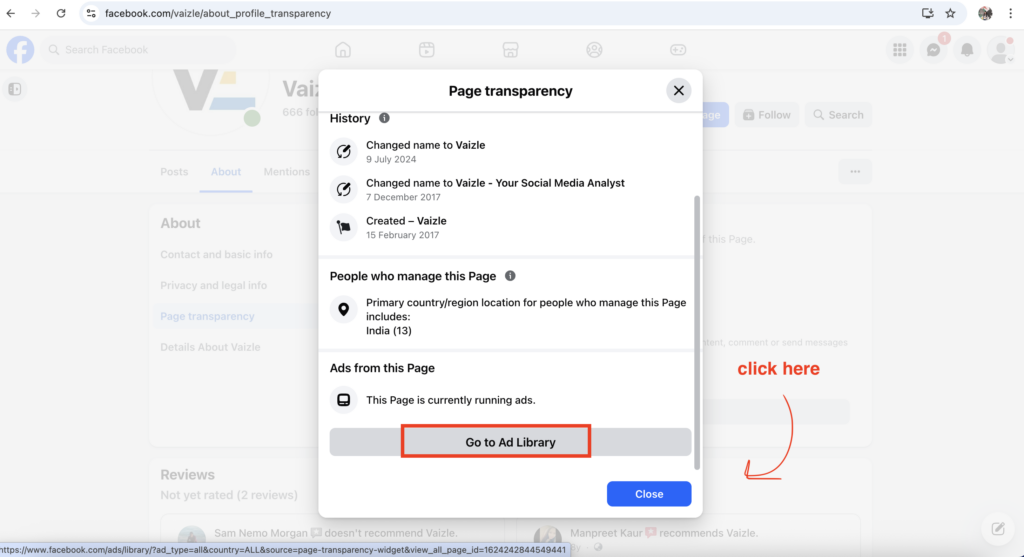Open the Gaming icon in top navigation

(x=678, y=50)
